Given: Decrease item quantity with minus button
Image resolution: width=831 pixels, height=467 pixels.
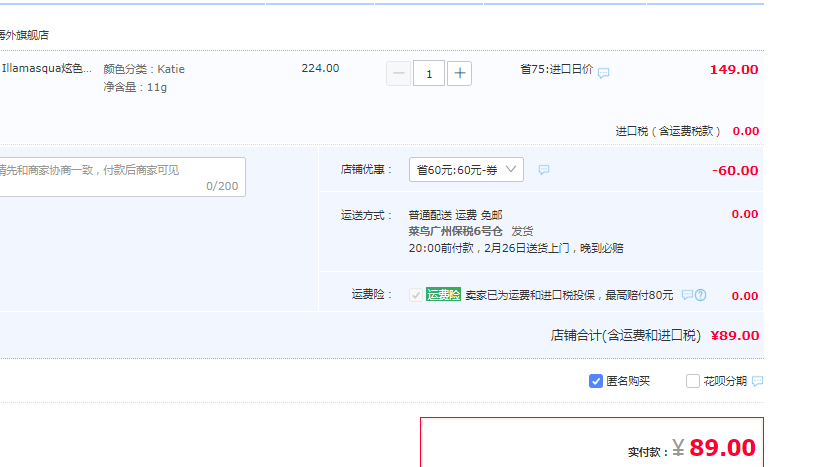Looking at the screenshot, I should tap(399, 73).
